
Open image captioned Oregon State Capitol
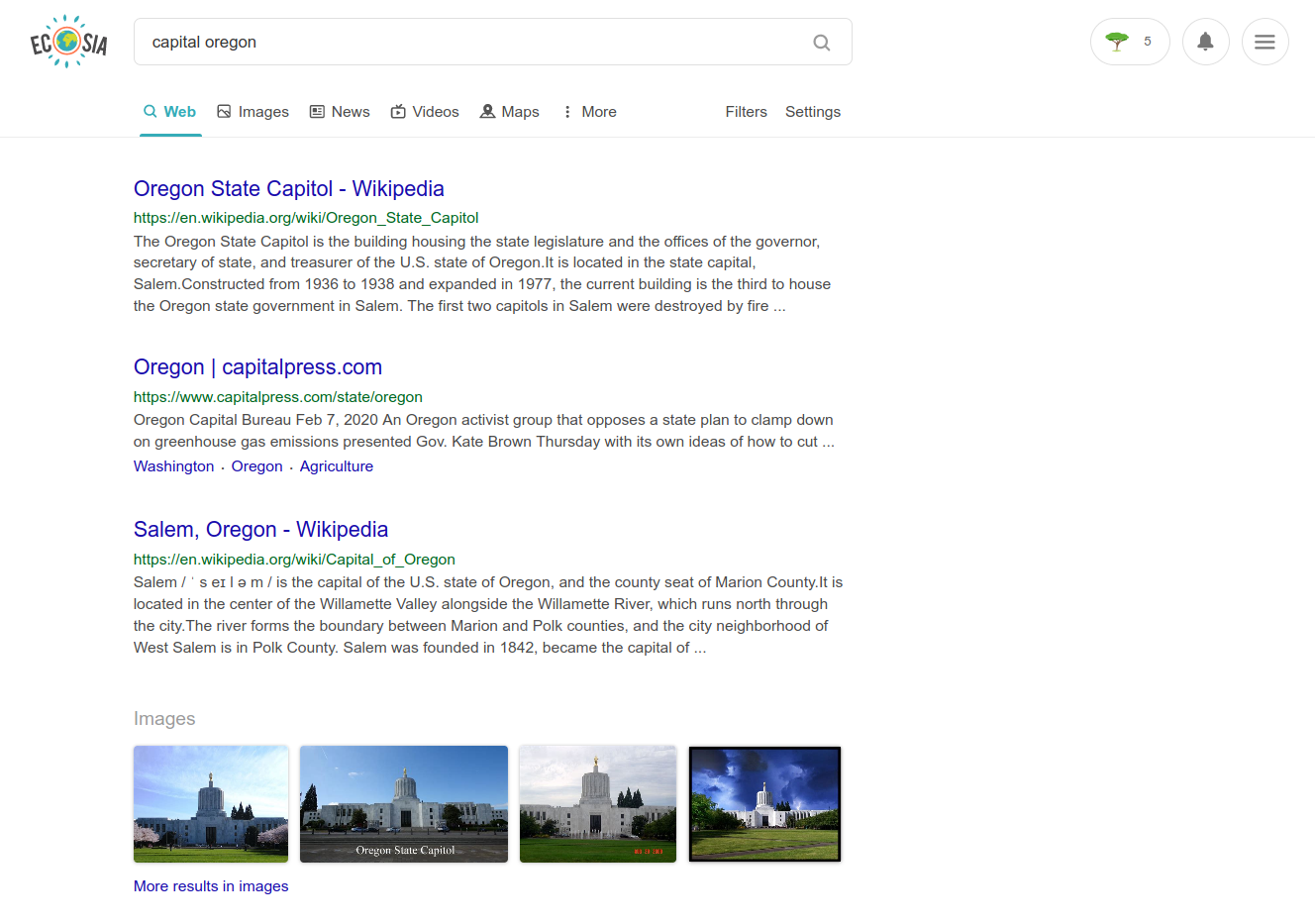(x=404, y=804)
